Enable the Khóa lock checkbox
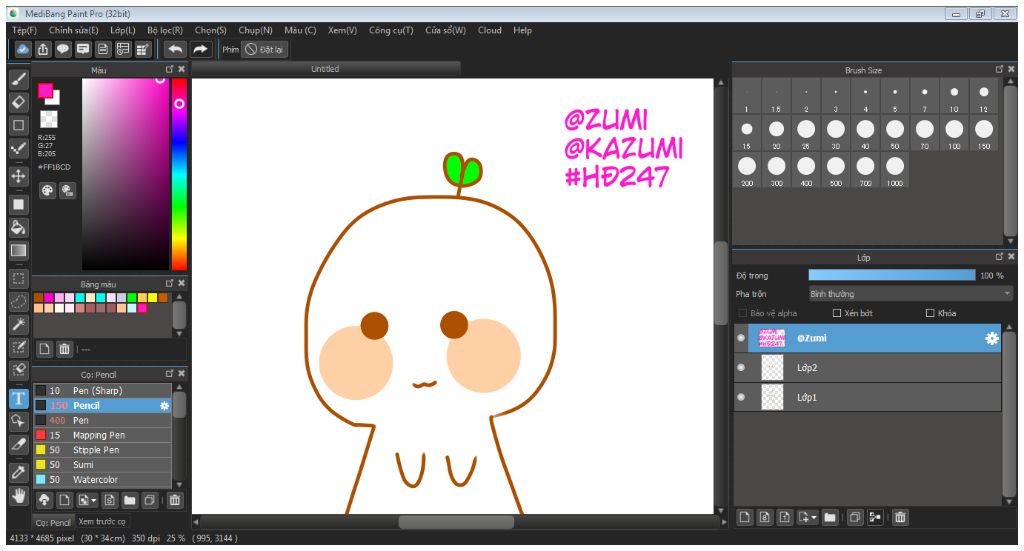Screen dimensions: 1024x551 [x=930, y=313]
